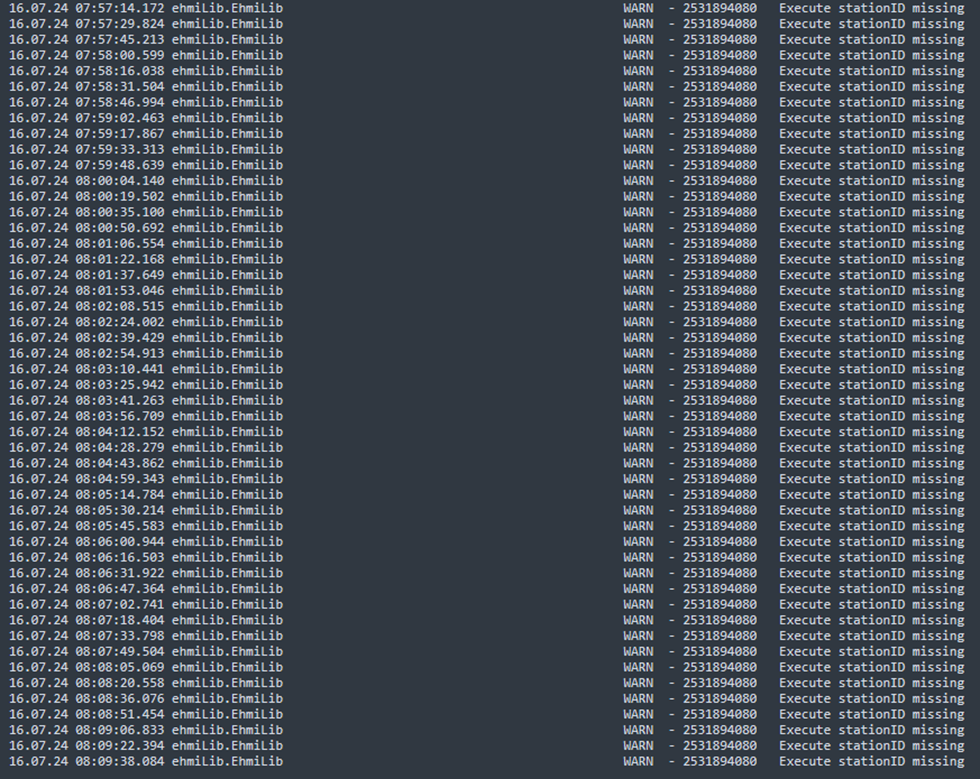Click WARN on the 07:58:46.994 line

tap(638, 103)
